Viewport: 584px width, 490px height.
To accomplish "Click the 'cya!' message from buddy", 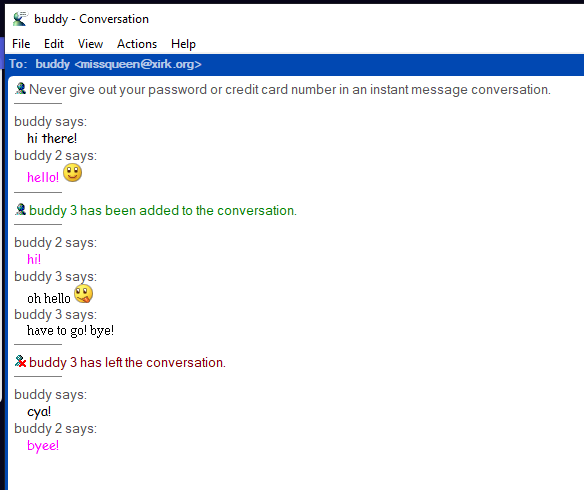I will [x=39, y=412].
